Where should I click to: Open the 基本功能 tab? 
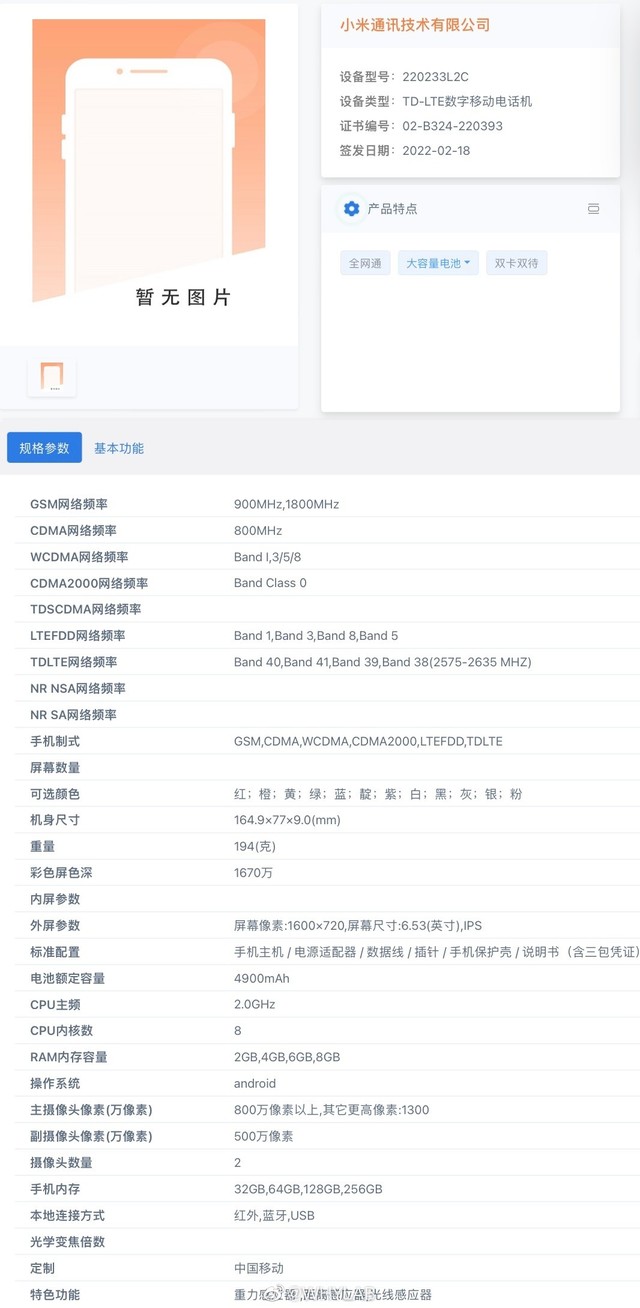point(119,448)
